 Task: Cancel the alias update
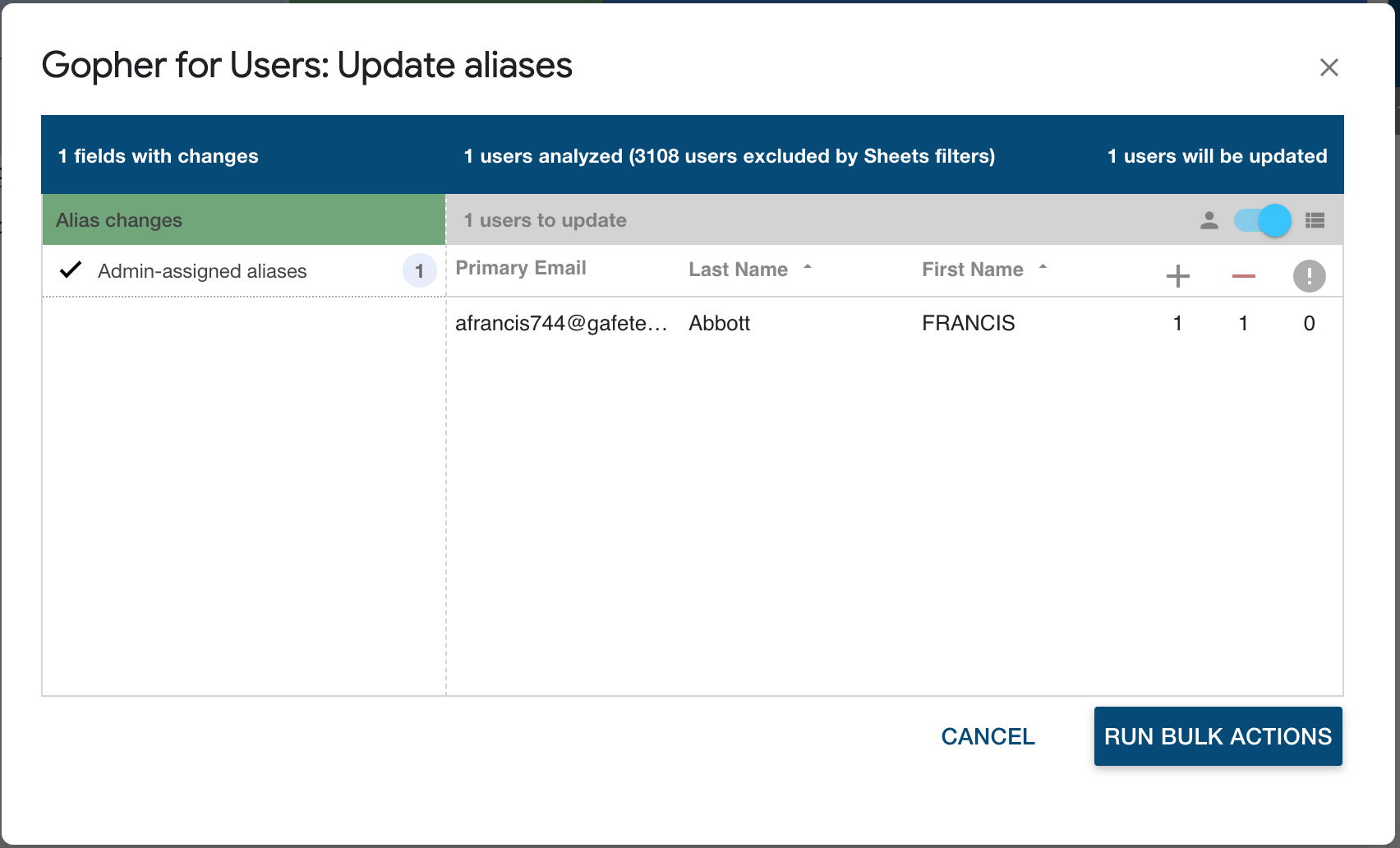(988, 736)
